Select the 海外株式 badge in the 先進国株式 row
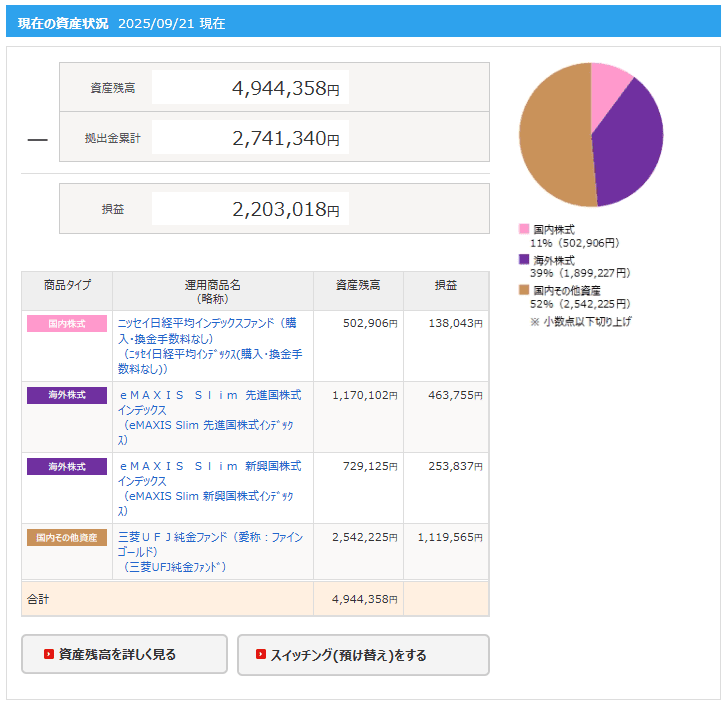This screenshot has height=709, width=724. coord(67,395)
